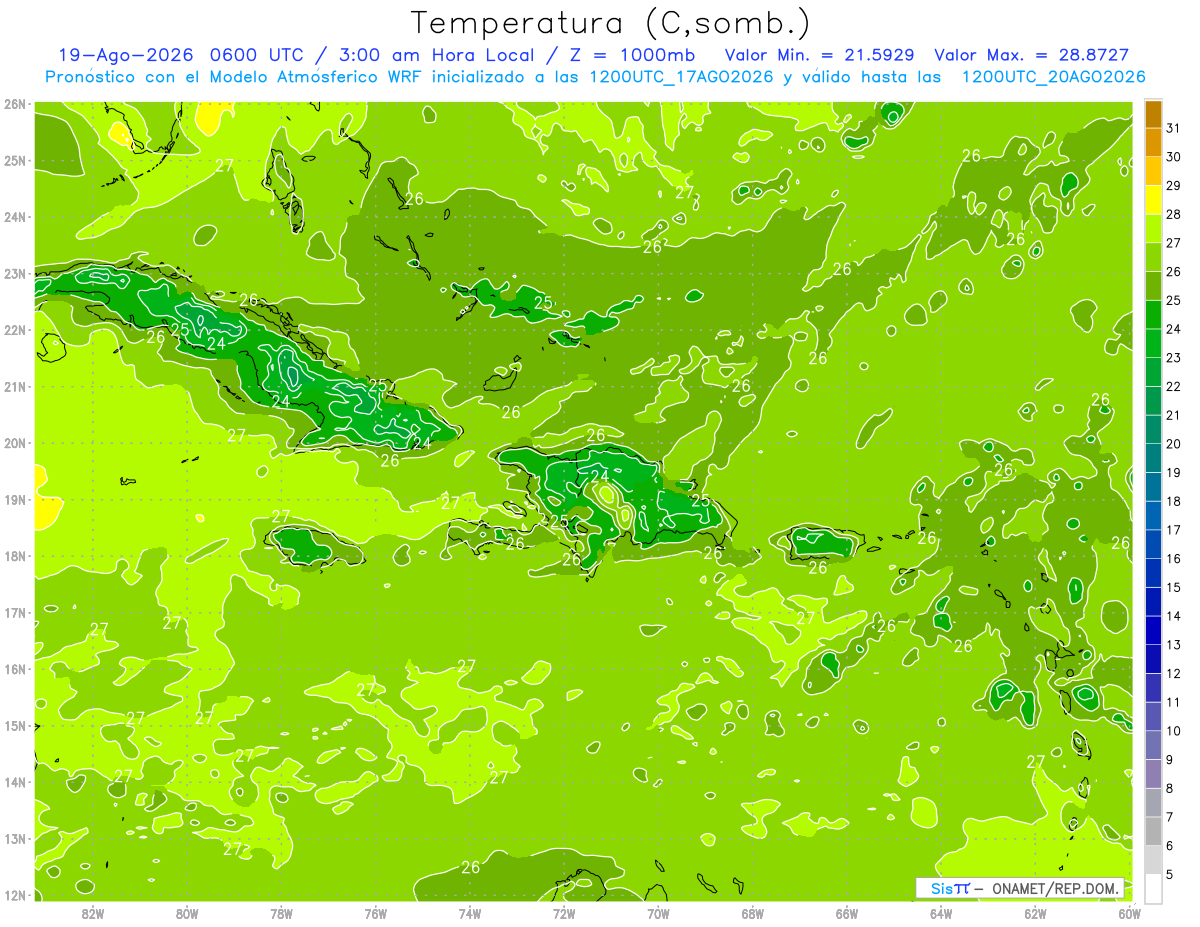
Task: Click the "SisTT - ONAMET/REP.DOM." credit label
Action: click(x=1019, y=888)
